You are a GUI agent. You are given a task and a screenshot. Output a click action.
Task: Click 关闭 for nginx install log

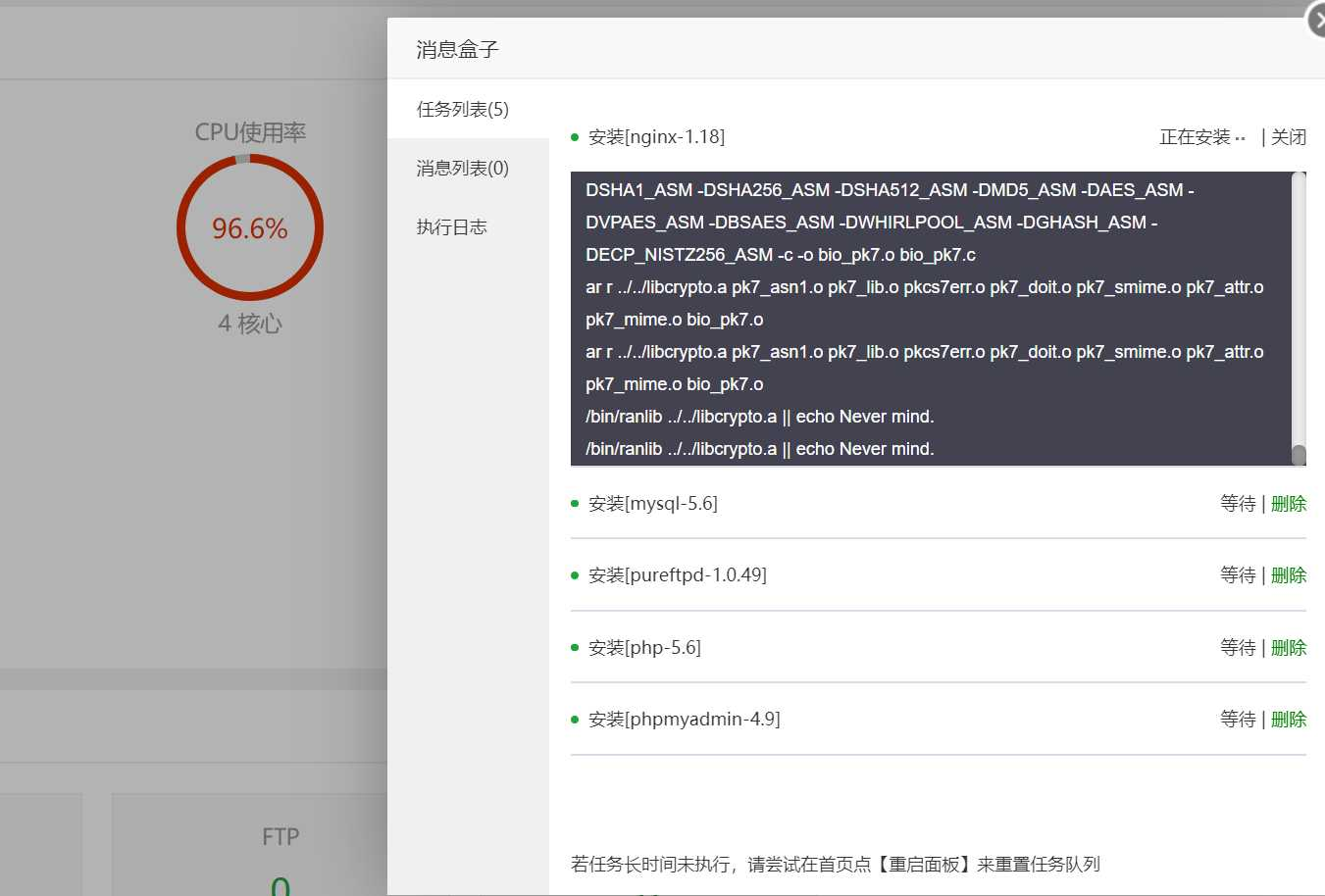1289,137
